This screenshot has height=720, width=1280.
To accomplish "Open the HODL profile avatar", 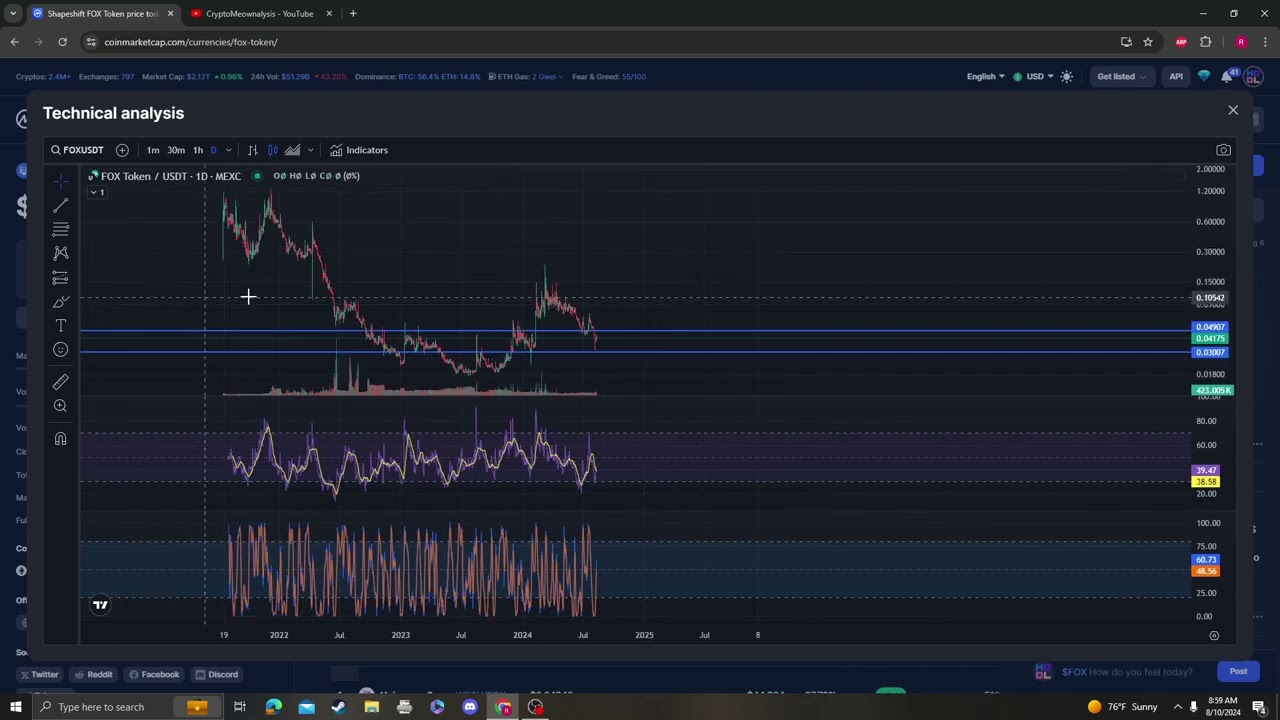I will click(x=1252, y=78).
